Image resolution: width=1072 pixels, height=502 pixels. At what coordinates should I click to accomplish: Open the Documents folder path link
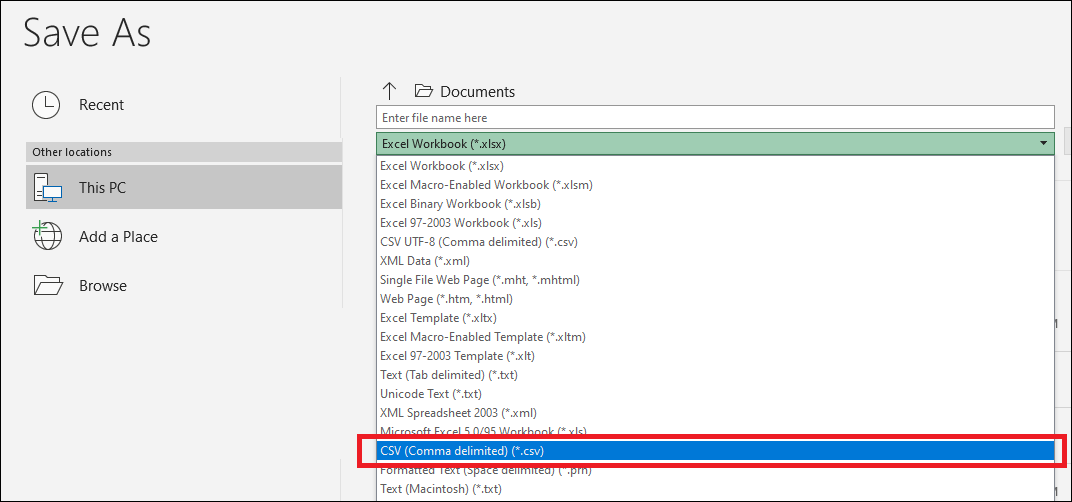point(477,91)
